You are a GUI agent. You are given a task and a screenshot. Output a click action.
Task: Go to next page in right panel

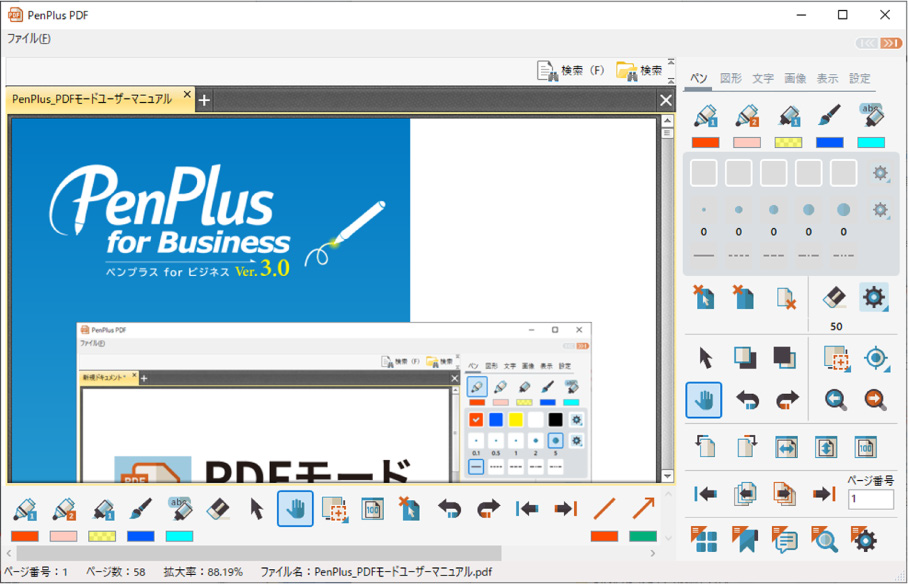pos(783,494)
